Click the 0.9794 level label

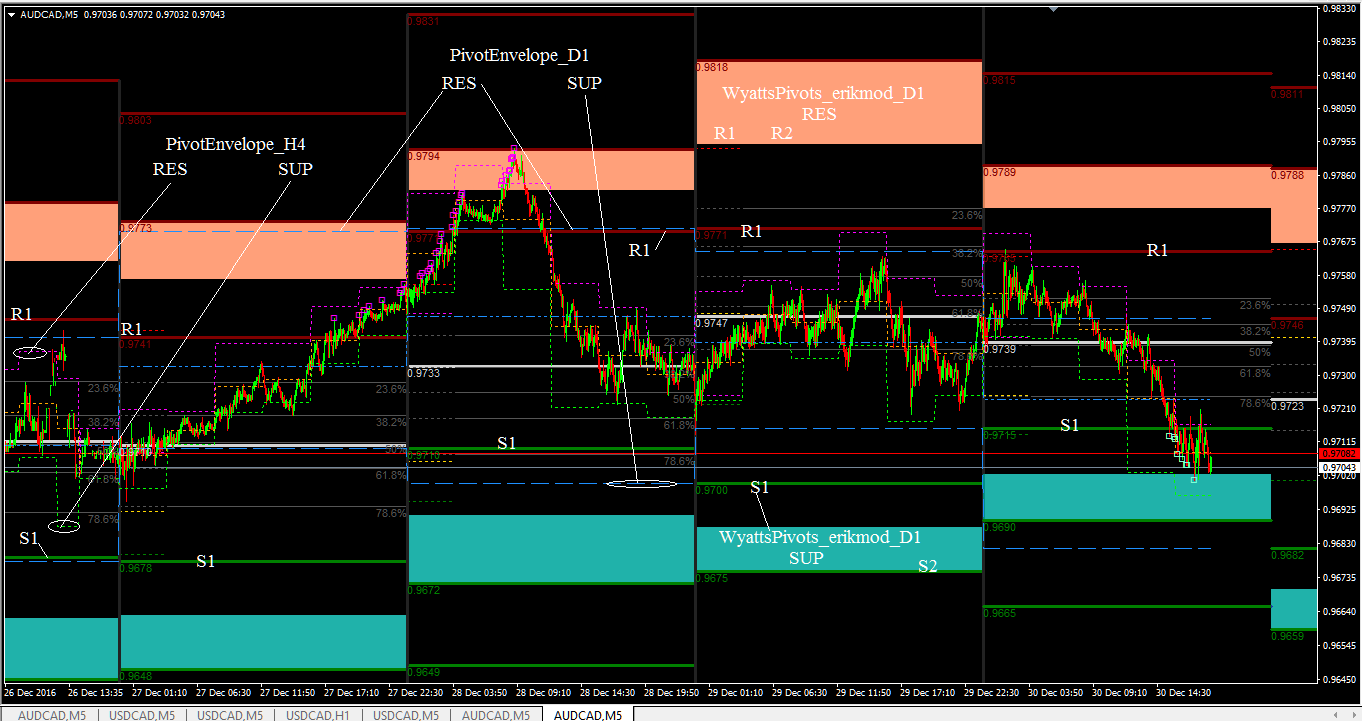(x=424, y=157)
